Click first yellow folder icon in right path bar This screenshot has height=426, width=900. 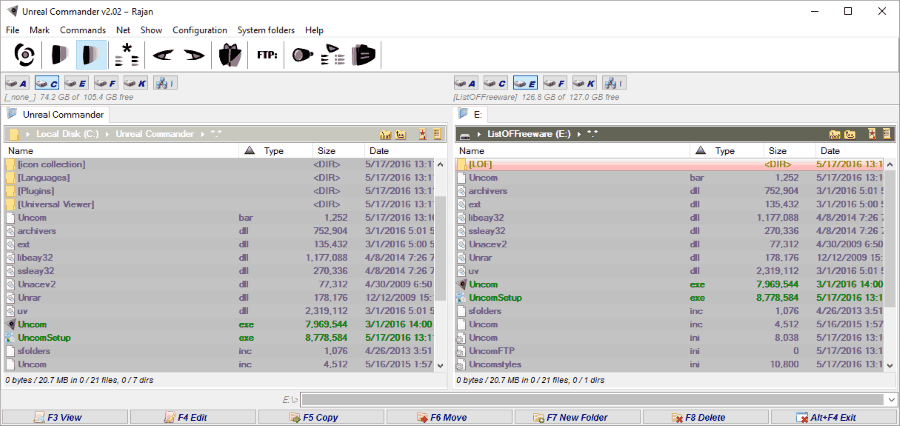[x=835, y=134]
